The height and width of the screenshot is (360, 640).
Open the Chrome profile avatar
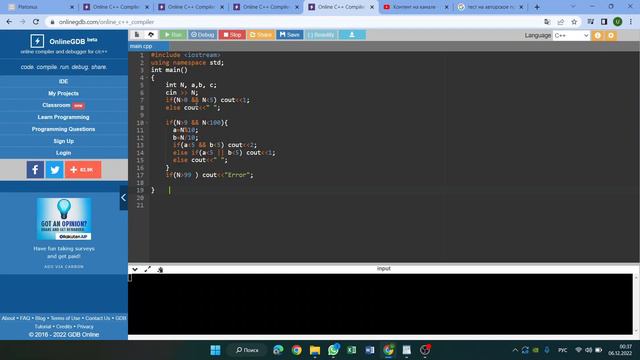(618, 22)
